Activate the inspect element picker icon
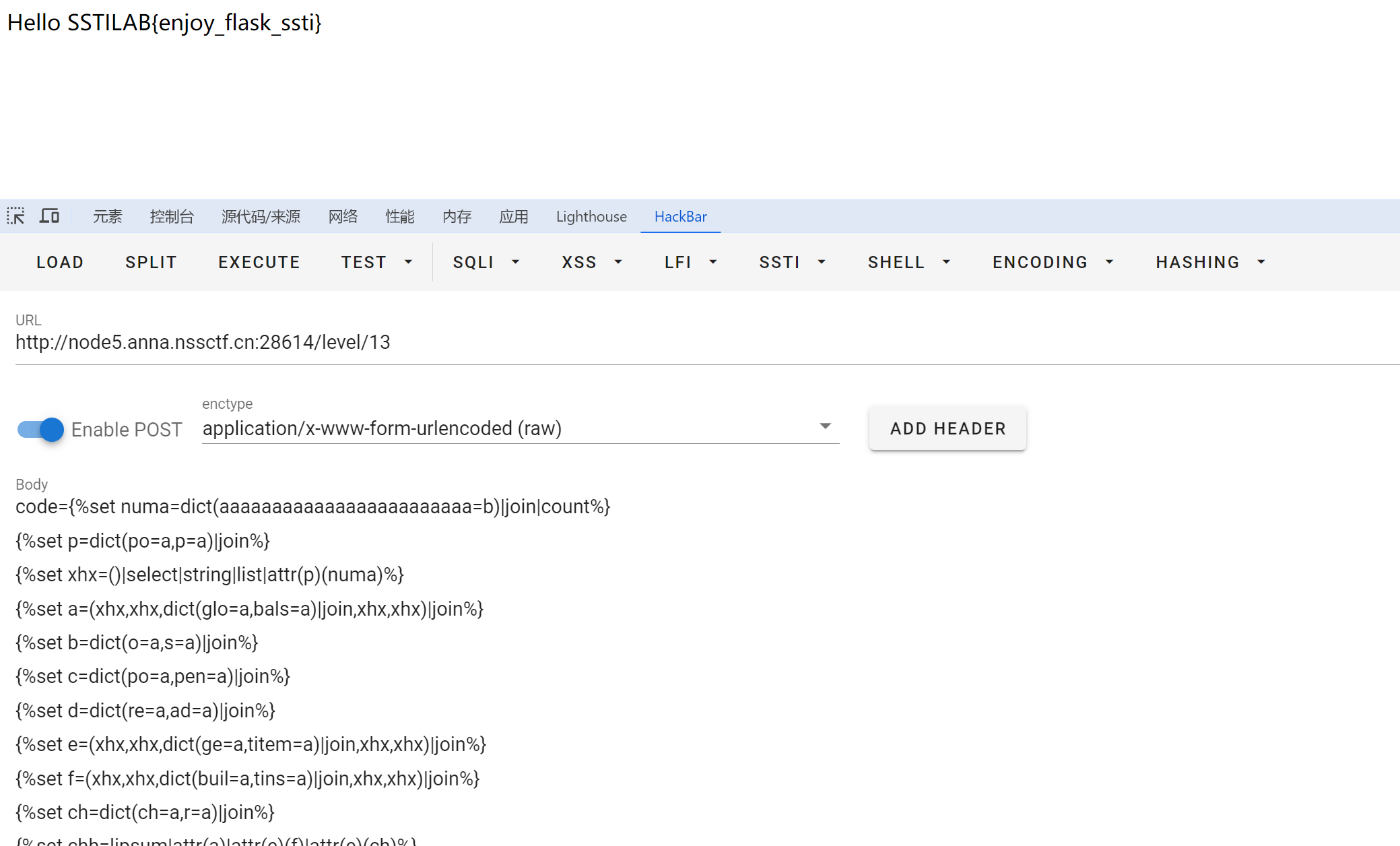Screen dimensions: 1400x846 point(15,216)
